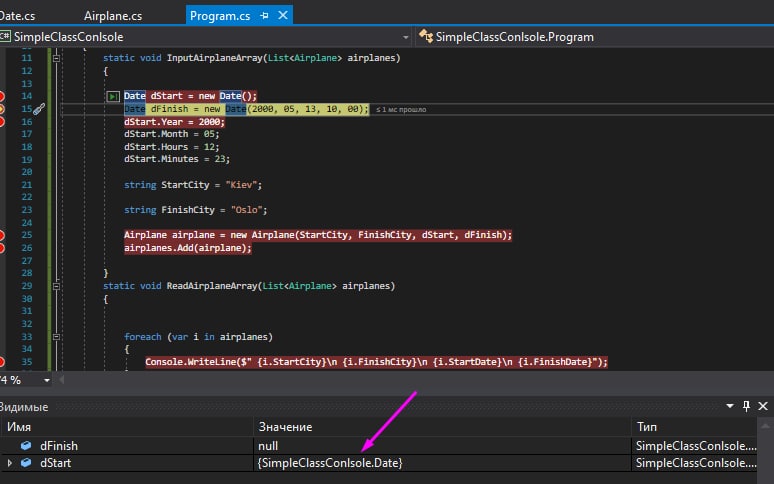The width and height of the screenshot is (774, 484).
Task: Open the Autos window options dropdown
Action: (x=730, y=406)
